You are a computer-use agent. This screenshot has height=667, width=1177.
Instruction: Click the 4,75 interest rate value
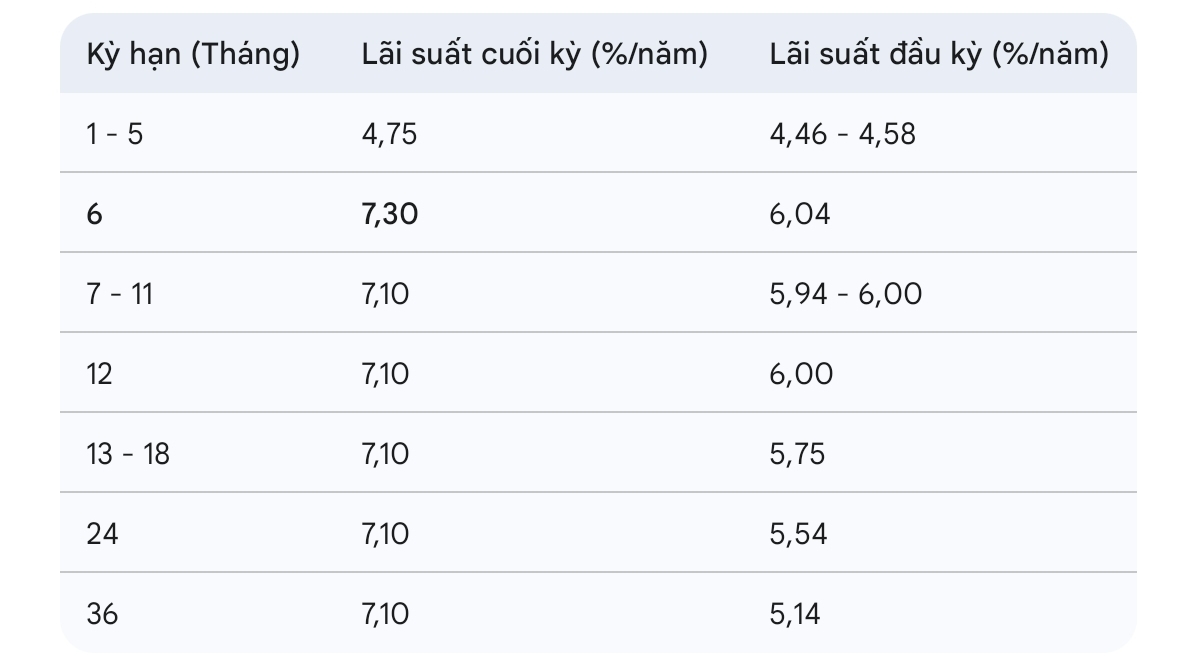pos(389,134)
